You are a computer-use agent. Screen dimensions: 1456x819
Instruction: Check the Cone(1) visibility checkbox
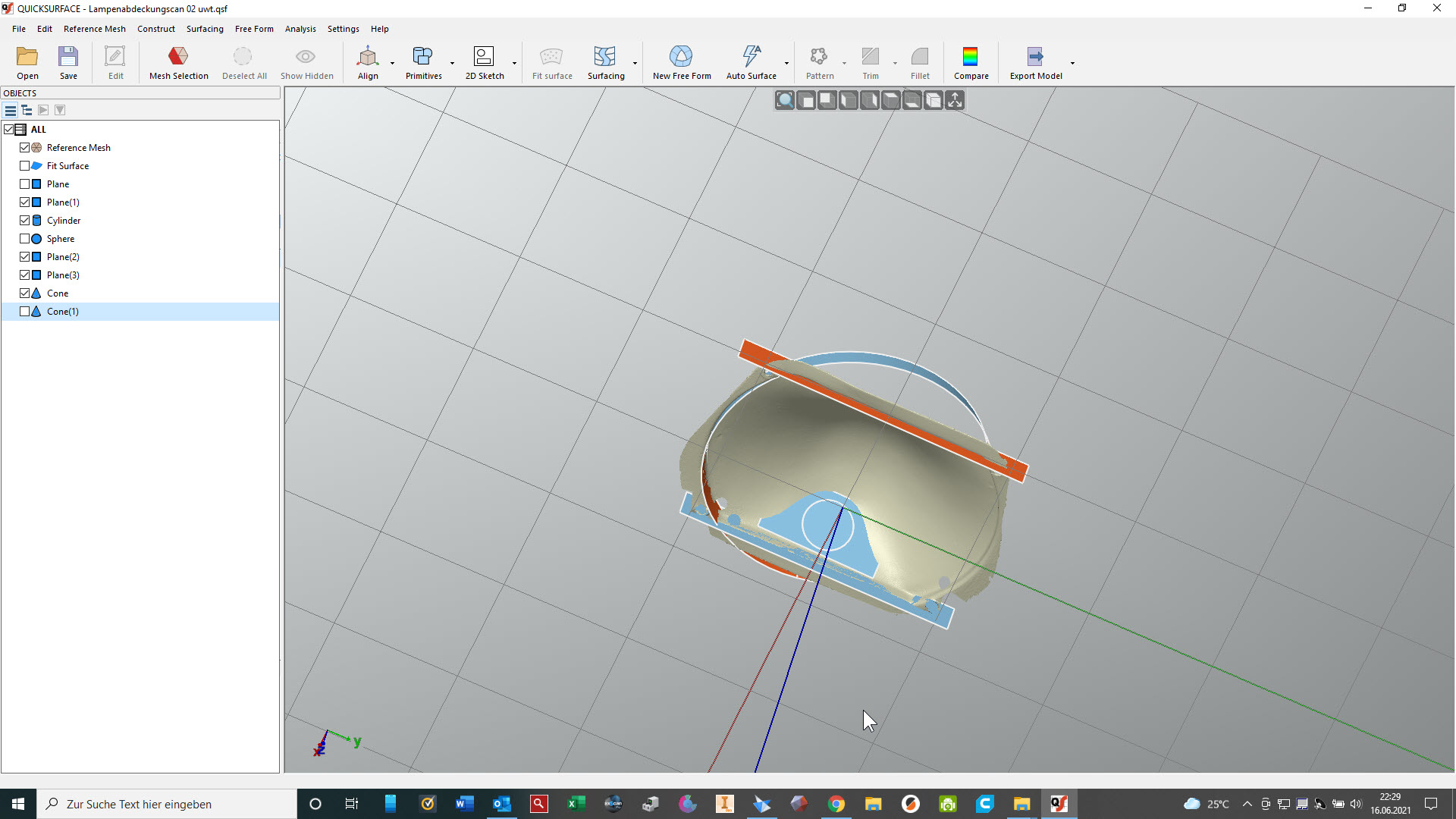(x=24, y=312)
